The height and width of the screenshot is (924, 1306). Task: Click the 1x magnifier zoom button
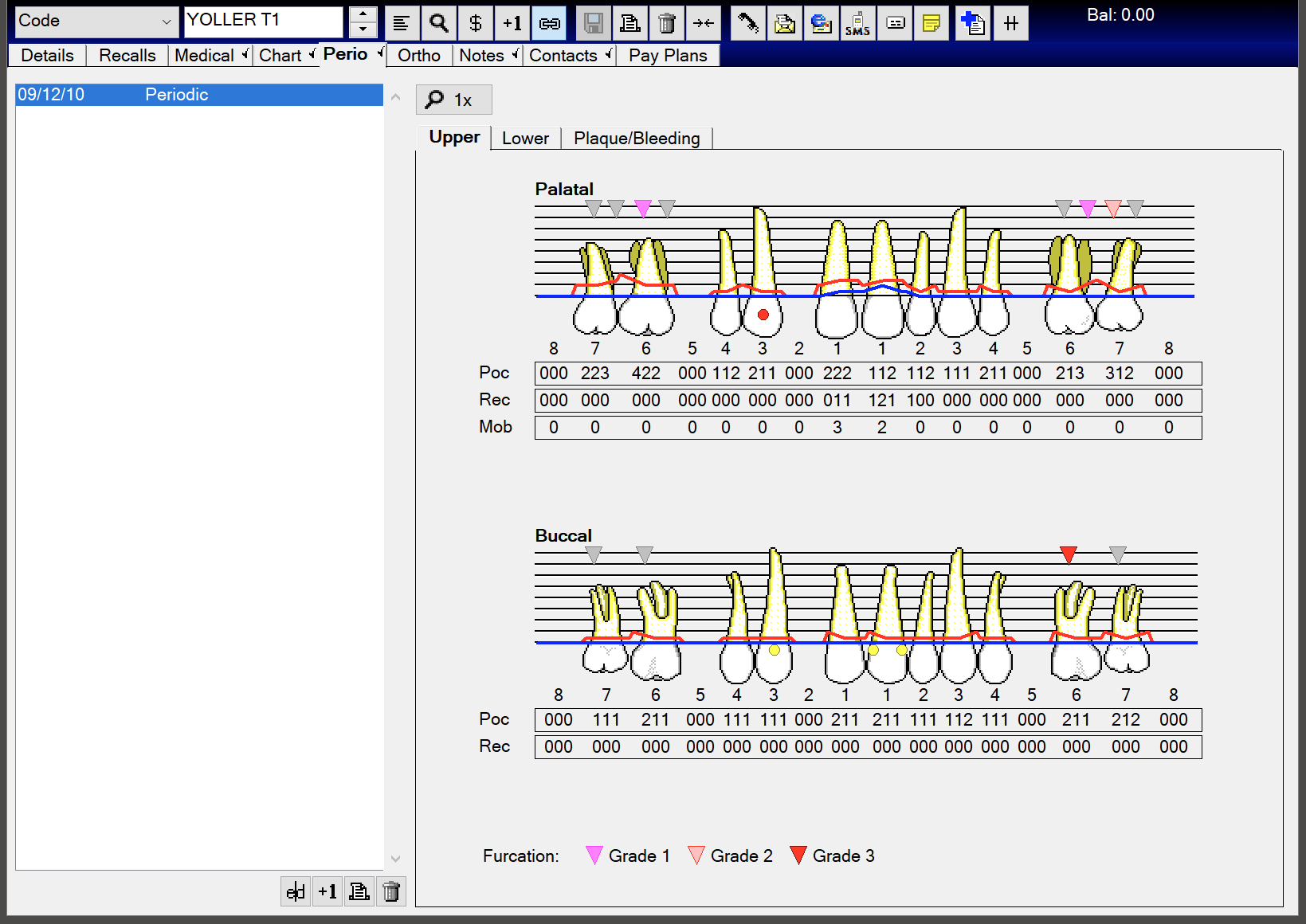pyautogui.click(x=453, y=99)
